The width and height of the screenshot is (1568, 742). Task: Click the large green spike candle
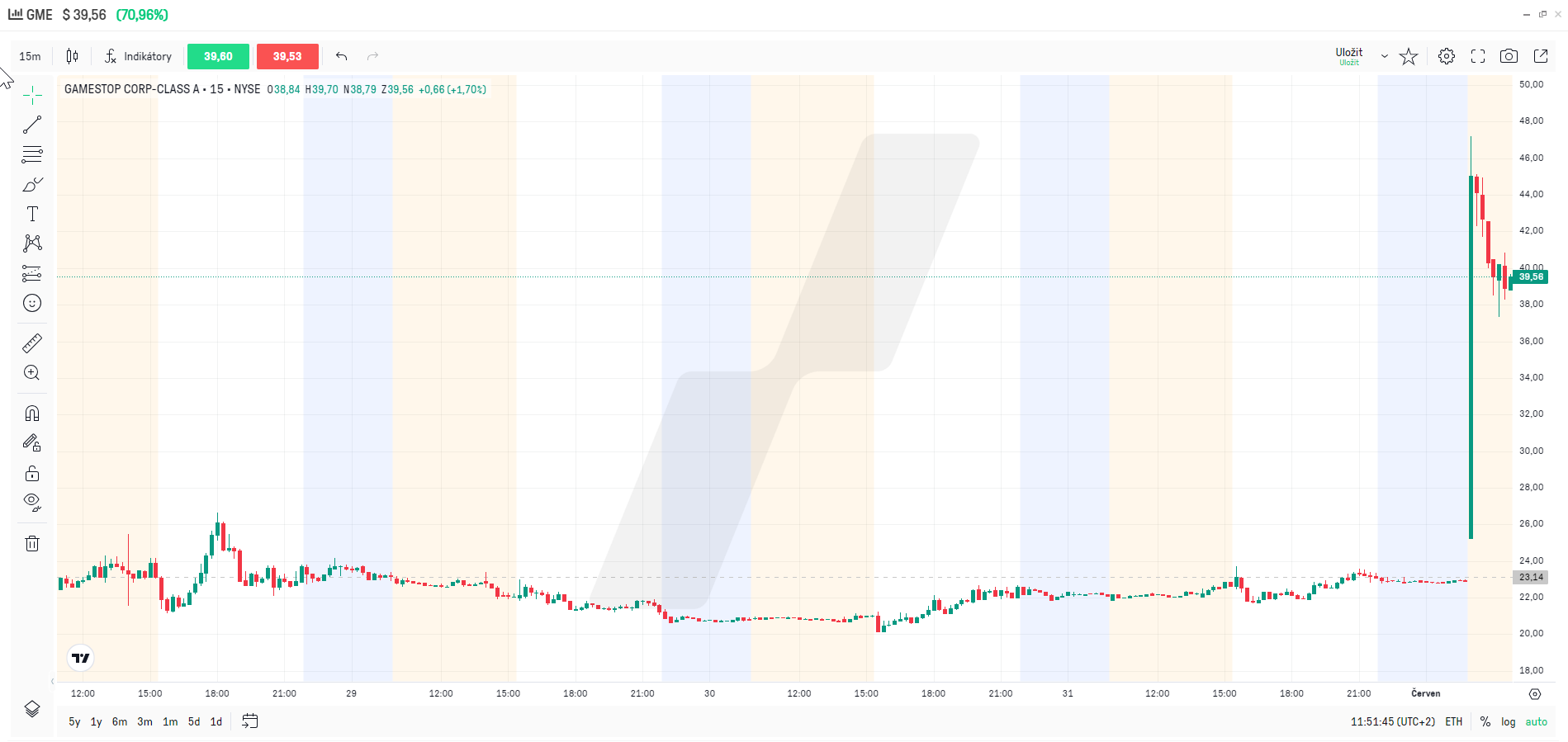click(1471, 357)
